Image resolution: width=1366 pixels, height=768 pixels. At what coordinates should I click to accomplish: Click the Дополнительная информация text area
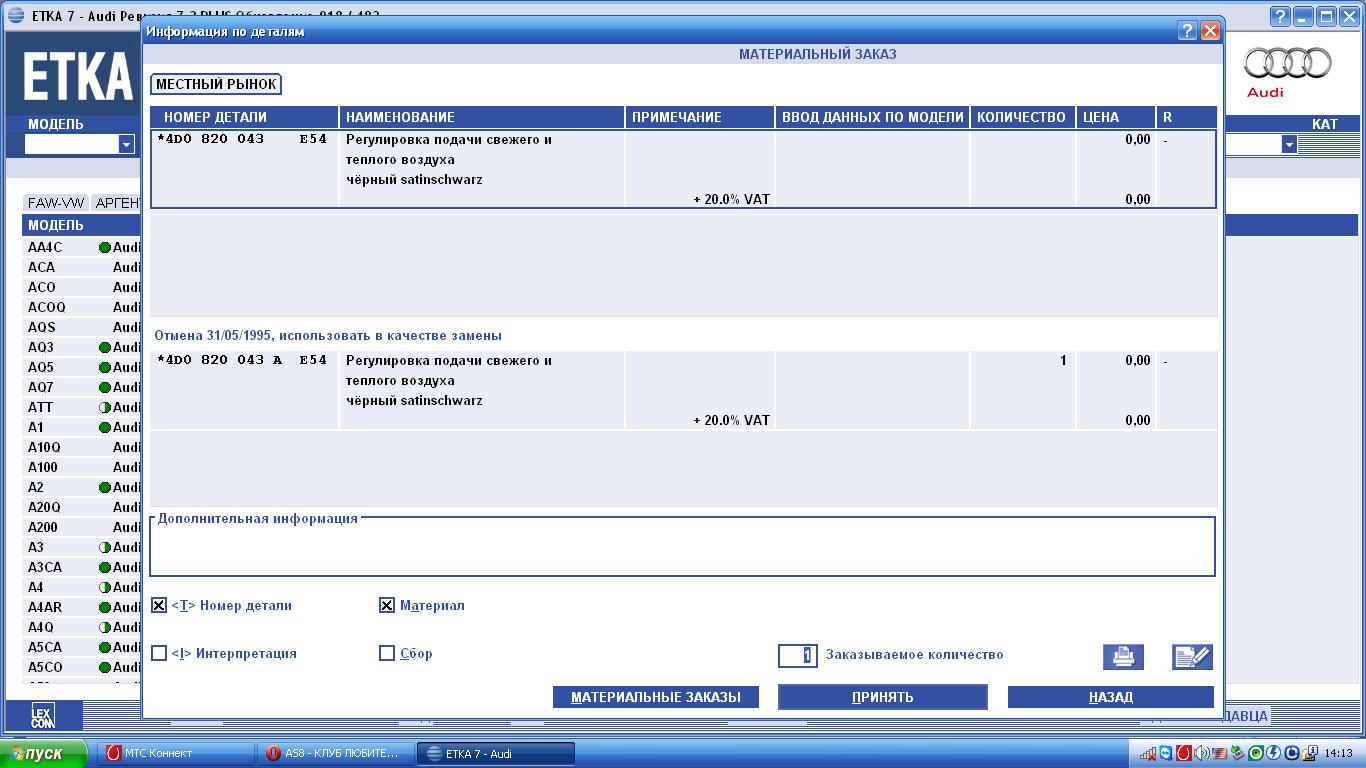pyautogui.click(x=682, y=548)
